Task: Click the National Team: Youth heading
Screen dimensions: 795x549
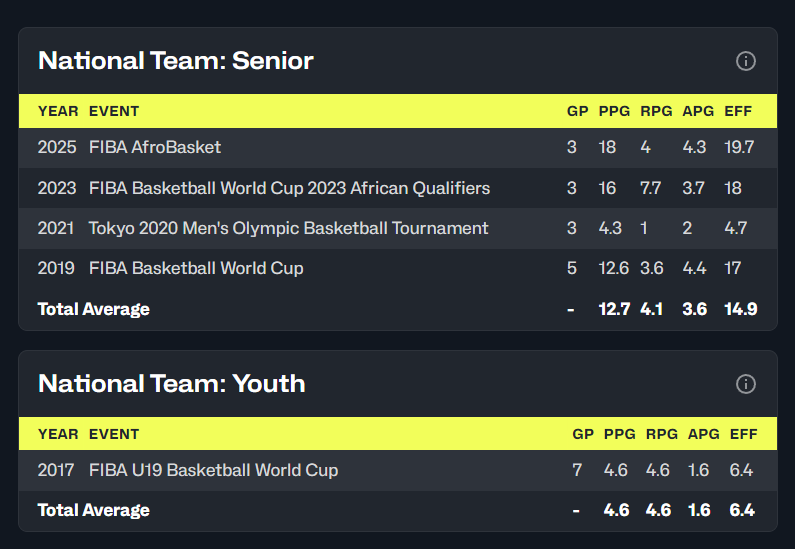Action: (172, 384)
